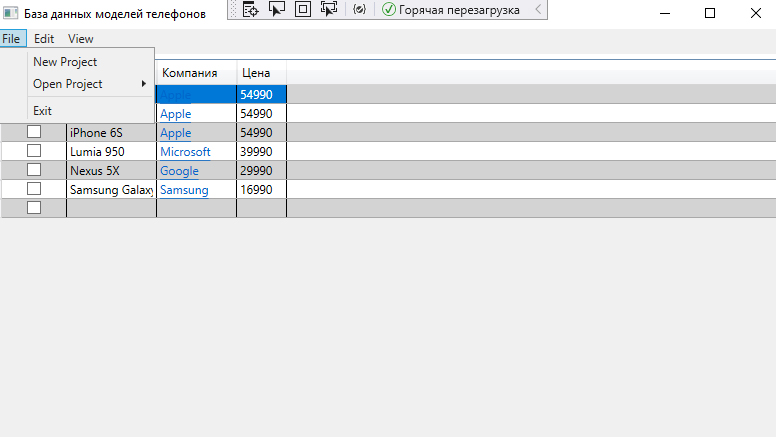Image resolution: width=776 pixels, height=437 pixels.
Task: Open the Samsung company link
Action: click(184, 190)
